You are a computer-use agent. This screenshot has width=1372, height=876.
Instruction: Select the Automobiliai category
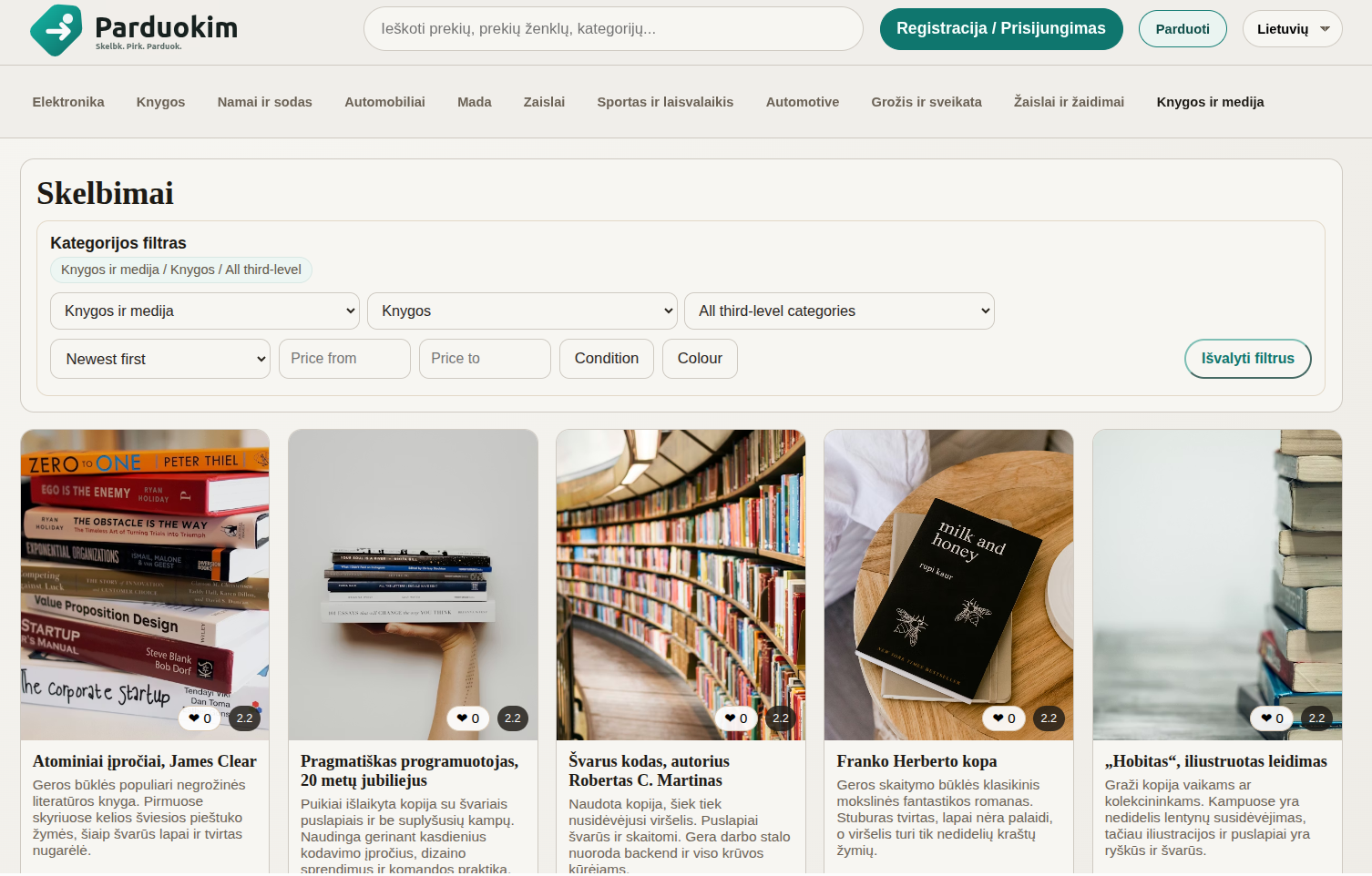click(384, 102)
